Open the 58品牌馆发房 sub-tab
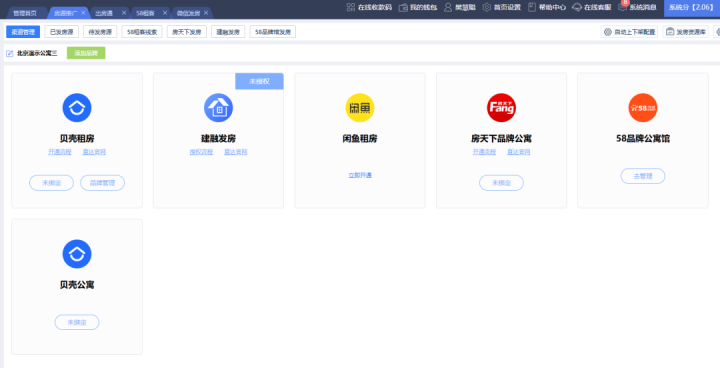Screen dimensions: 720x368 click(273, 32)
